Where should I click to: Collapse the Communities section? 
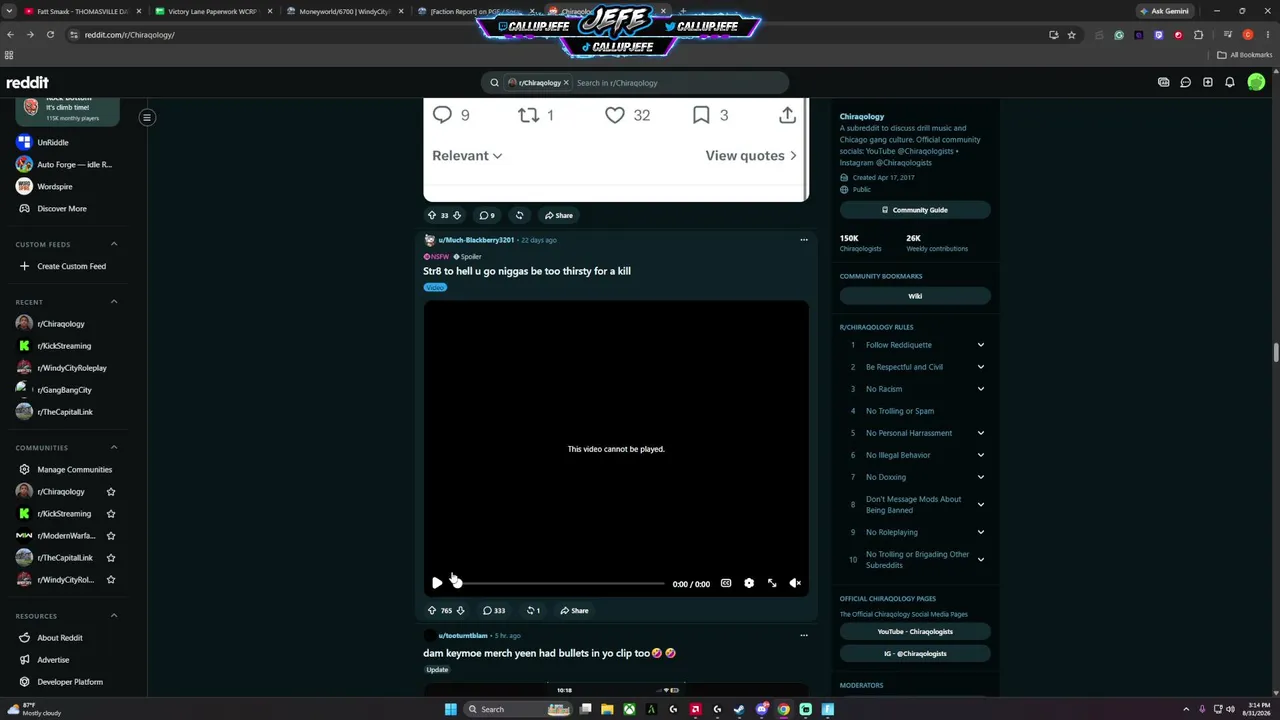114,447
